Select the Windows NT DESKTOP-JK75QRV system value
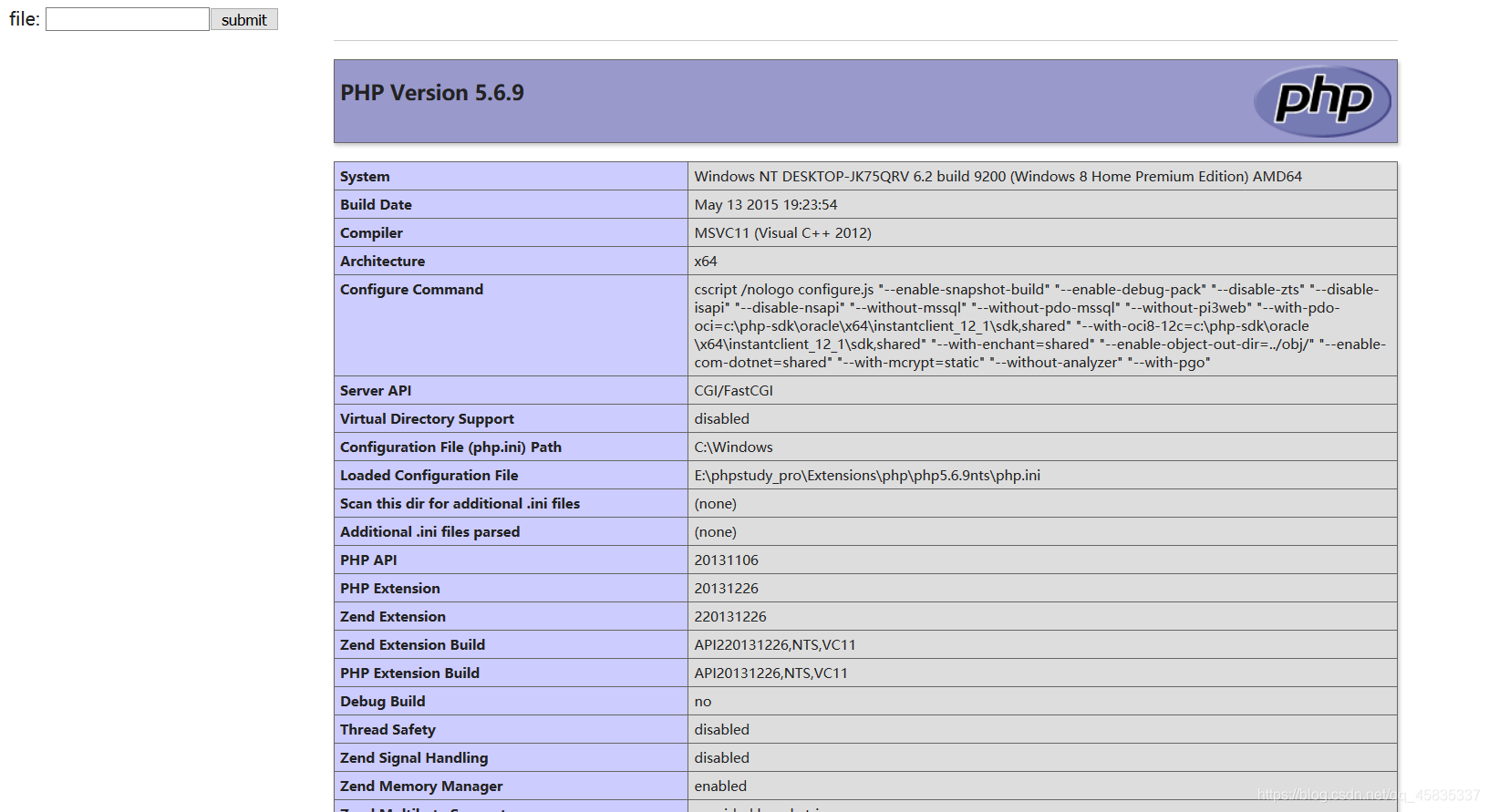The width and height of the screenshot is (1489, 812). 998,177
